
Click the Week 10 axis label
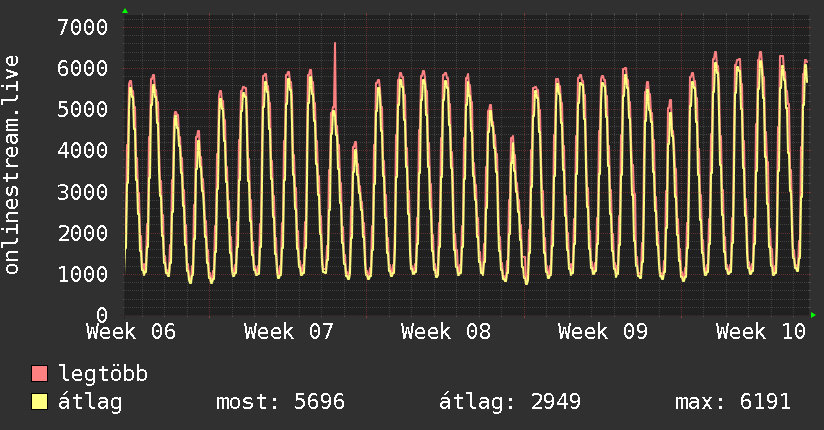point(760,332)
